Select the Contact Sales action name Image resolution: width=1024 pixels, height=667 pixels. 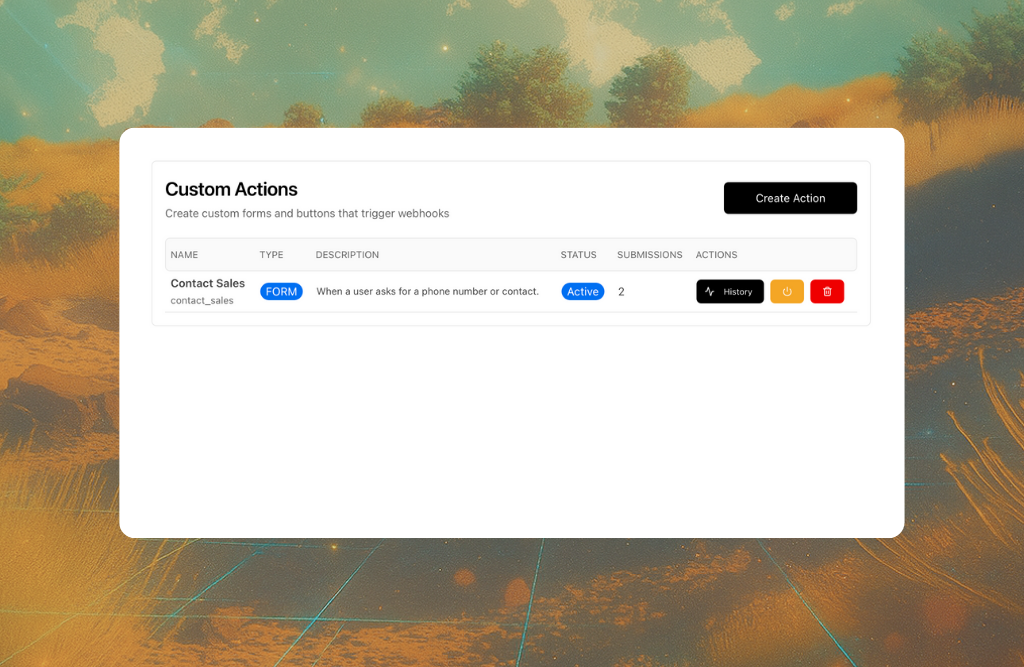(x=208, y=284)
